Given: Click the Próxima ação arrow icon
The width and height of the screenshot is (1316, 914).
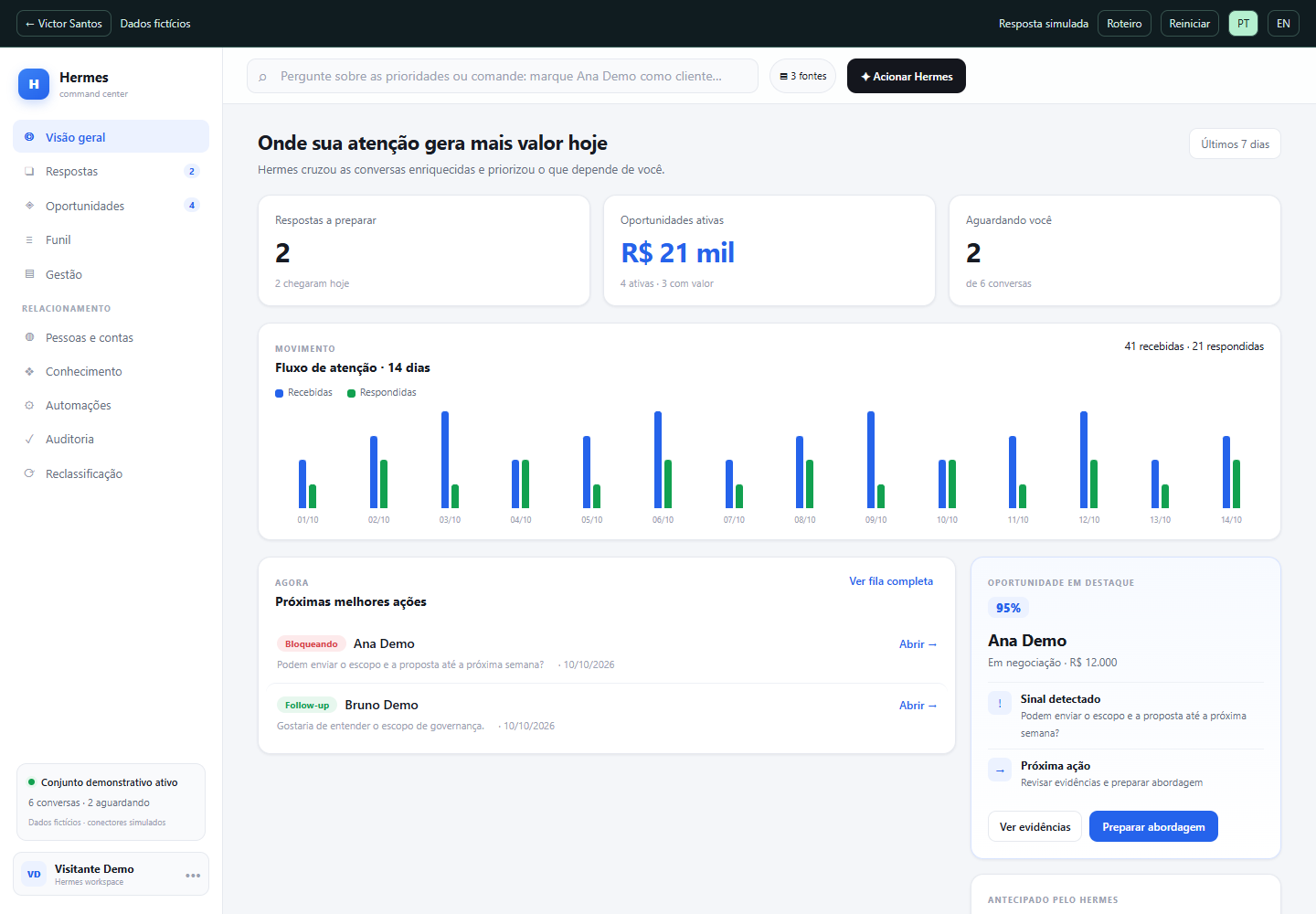Looking at the screenshot, I should click(1000, 770).
